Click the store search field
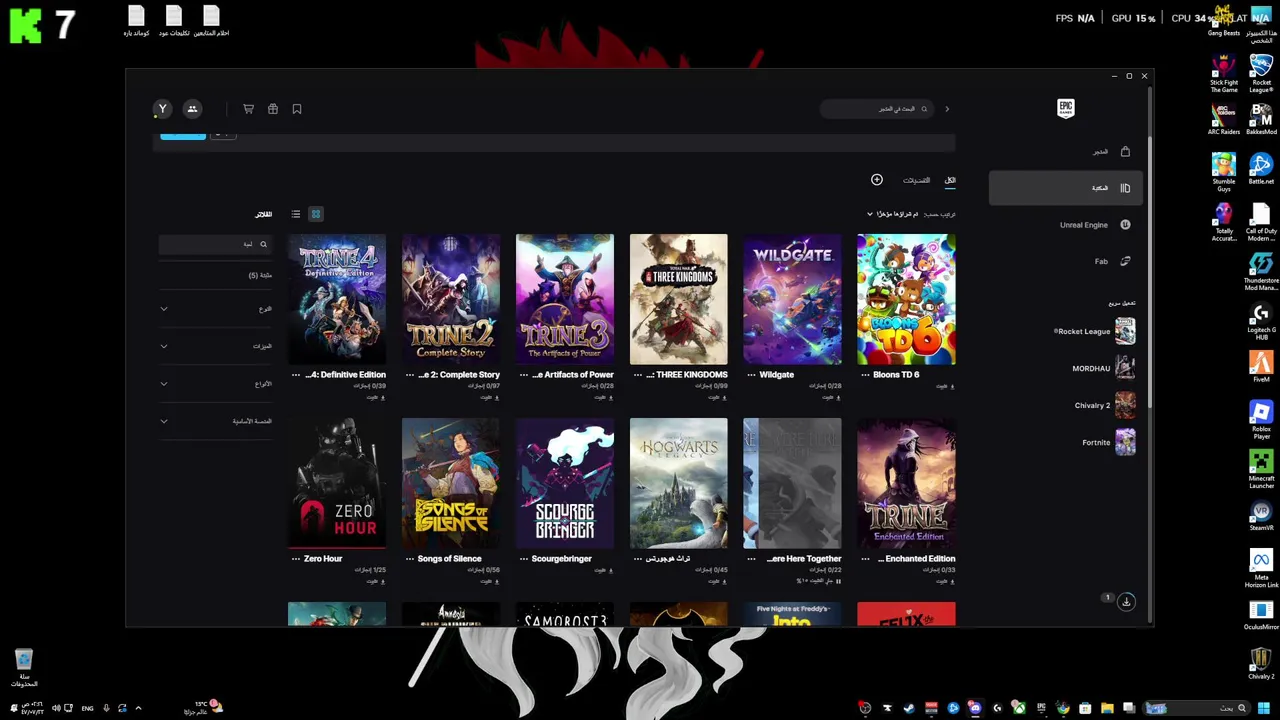 [876, 109]
